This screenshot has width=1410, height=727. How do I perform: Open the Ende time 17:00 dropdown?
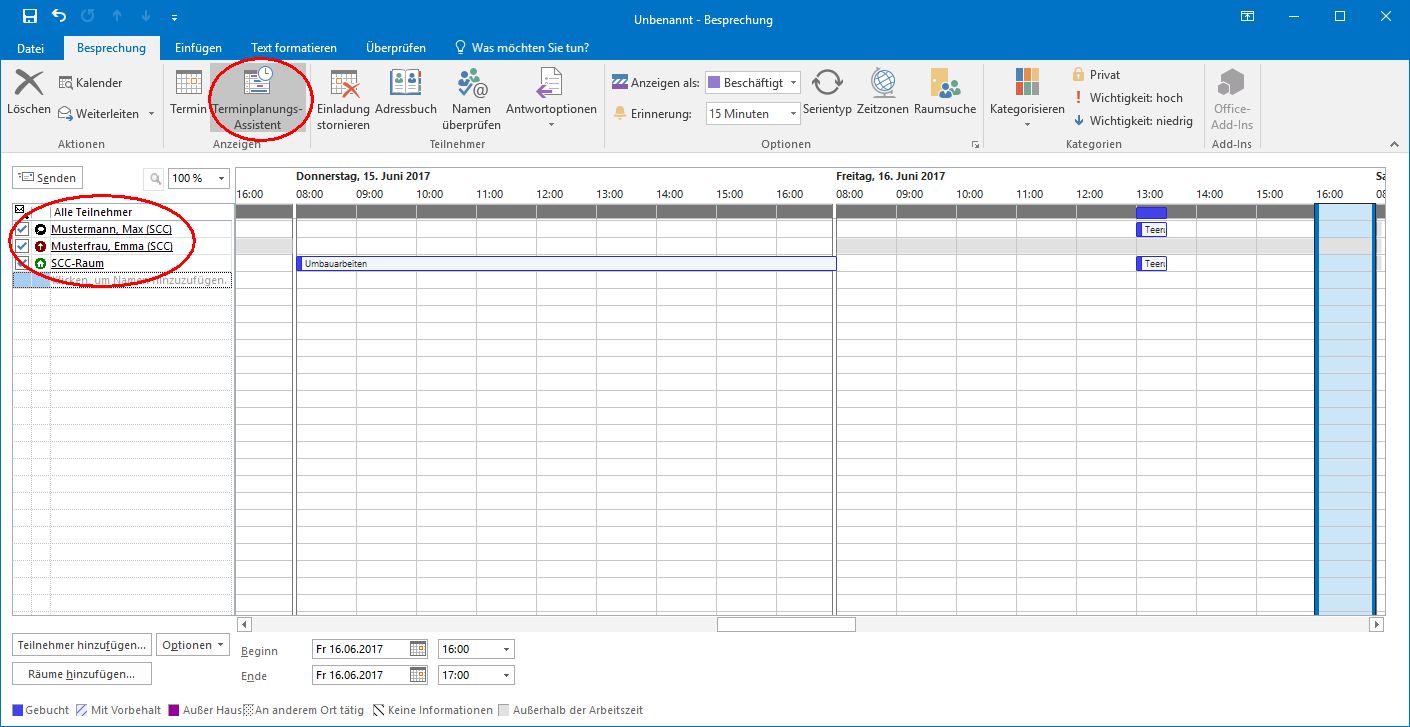tap(476, 675)
